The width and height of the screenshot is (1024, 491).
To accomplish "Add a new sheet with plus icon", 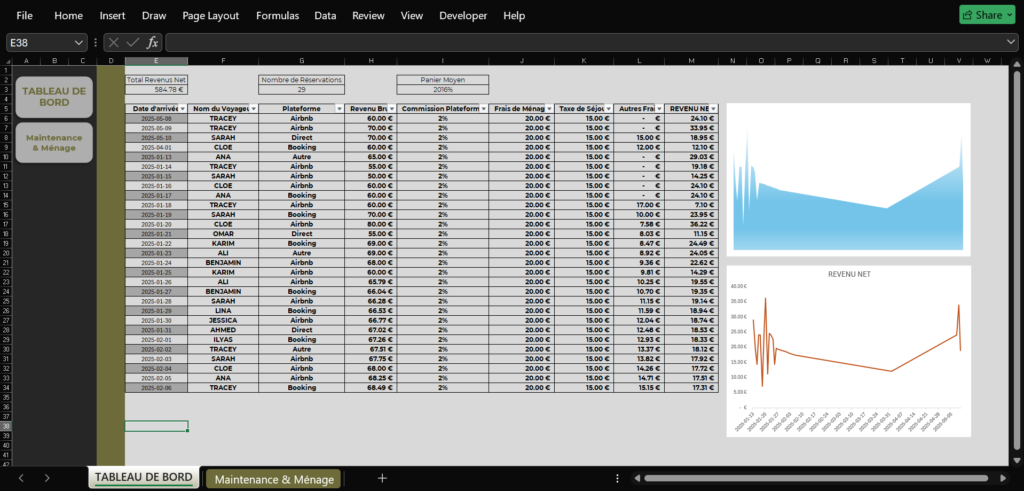I will click(383, 479).
